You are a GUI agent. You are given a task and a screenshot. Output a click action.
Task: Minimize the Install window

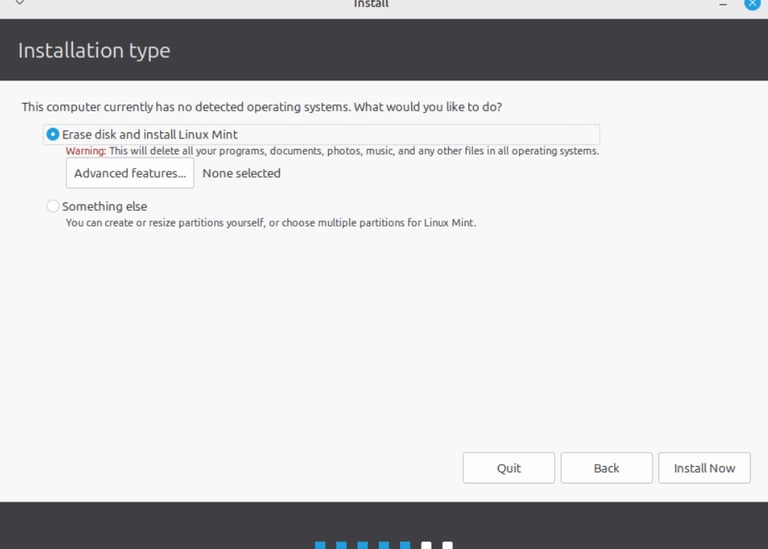[x=723, y=4]
